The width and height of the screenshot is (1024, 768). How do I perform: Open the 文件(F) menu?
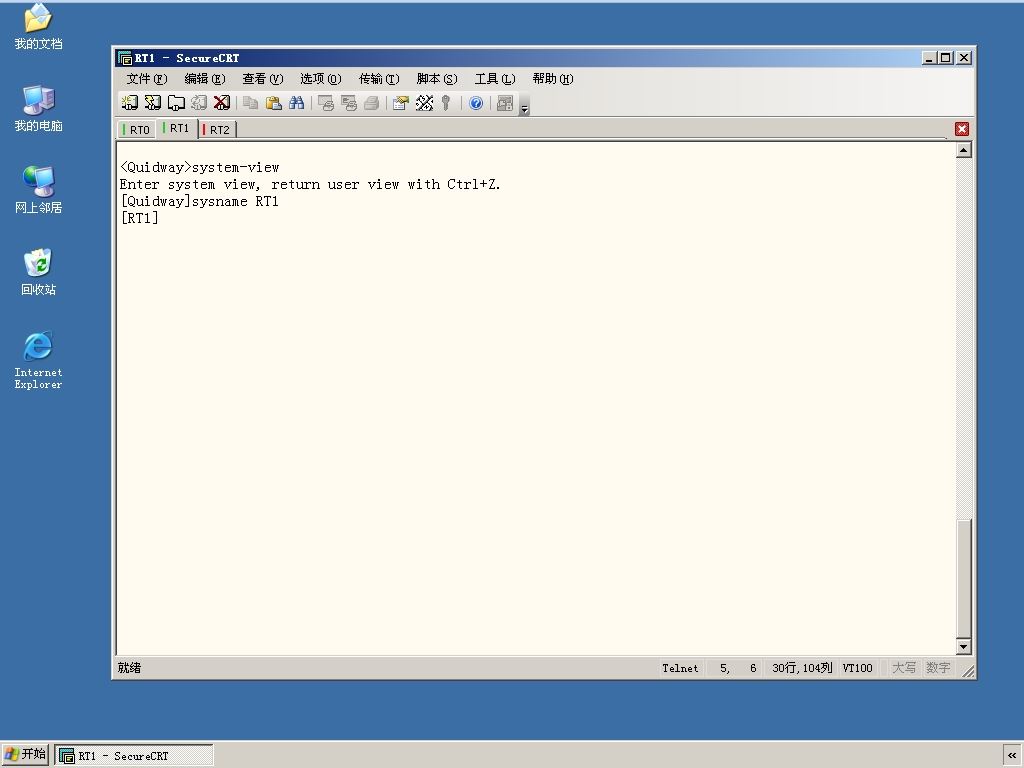coord(147,79)
